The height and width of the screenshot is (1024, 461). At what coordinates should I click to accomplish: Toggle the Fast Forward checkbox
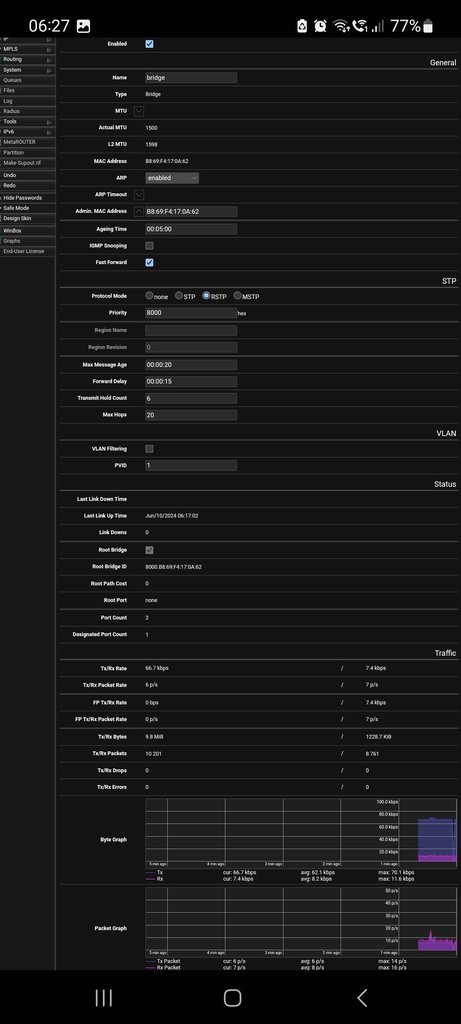pyautogui.click(x=150, y=263)
